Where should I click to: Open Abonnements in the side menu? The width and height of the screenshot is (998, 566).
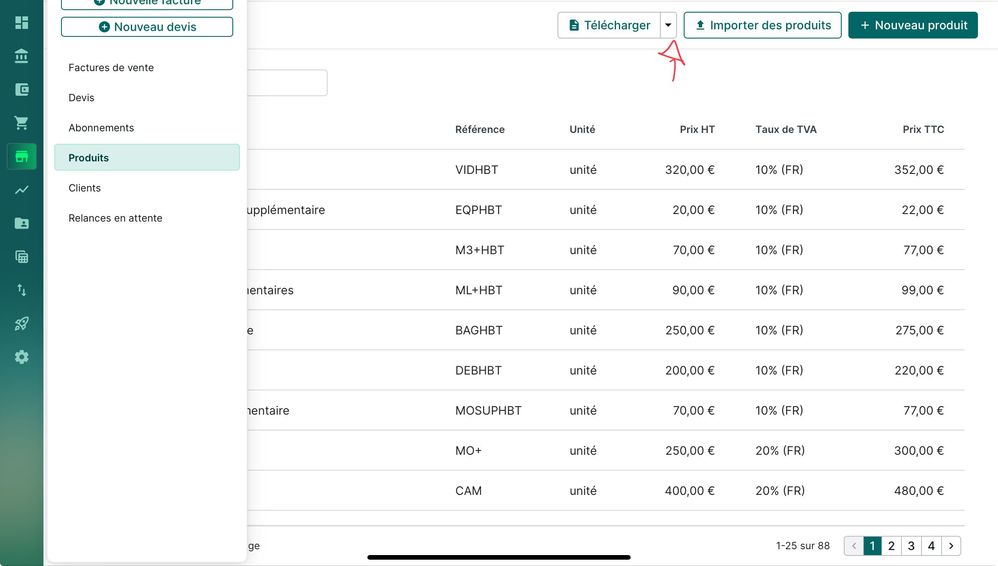(101, 128)
